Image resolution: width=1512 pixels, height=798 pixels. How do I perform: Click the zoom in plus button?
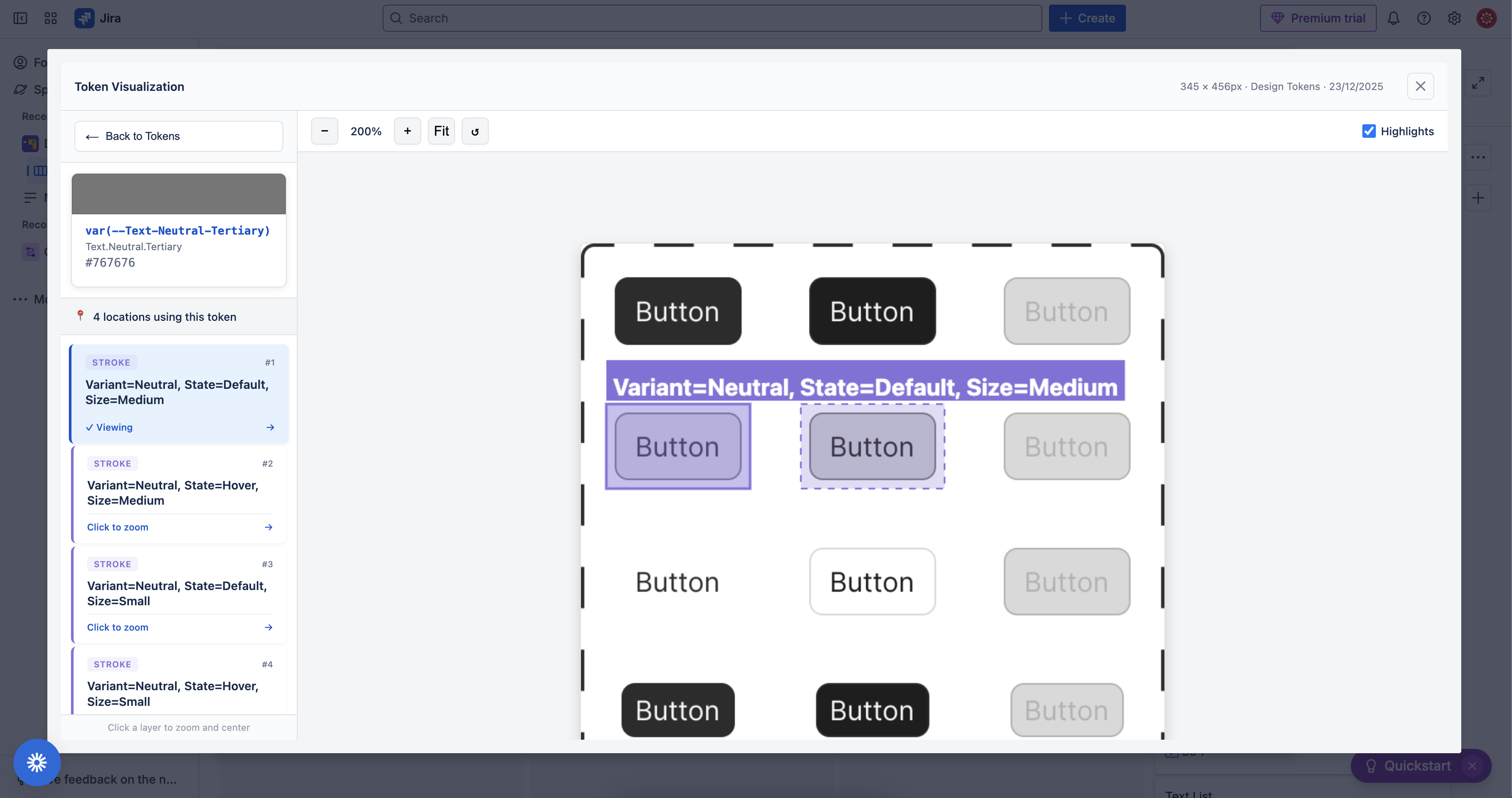point(407,131)
